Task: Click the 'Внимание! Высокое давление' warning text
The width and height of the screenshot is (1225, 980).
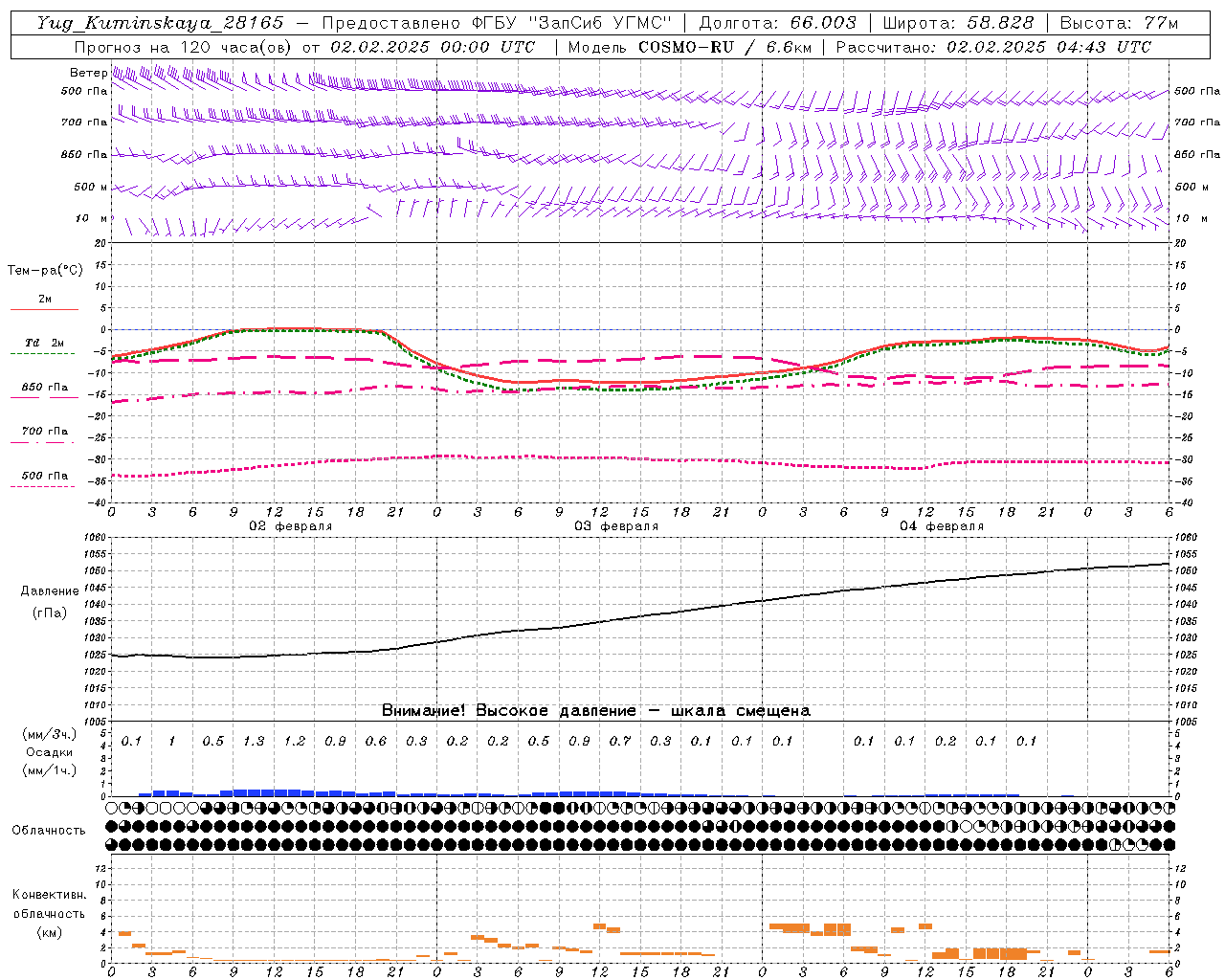Action: pyautogui.click(x=509, y=711)
